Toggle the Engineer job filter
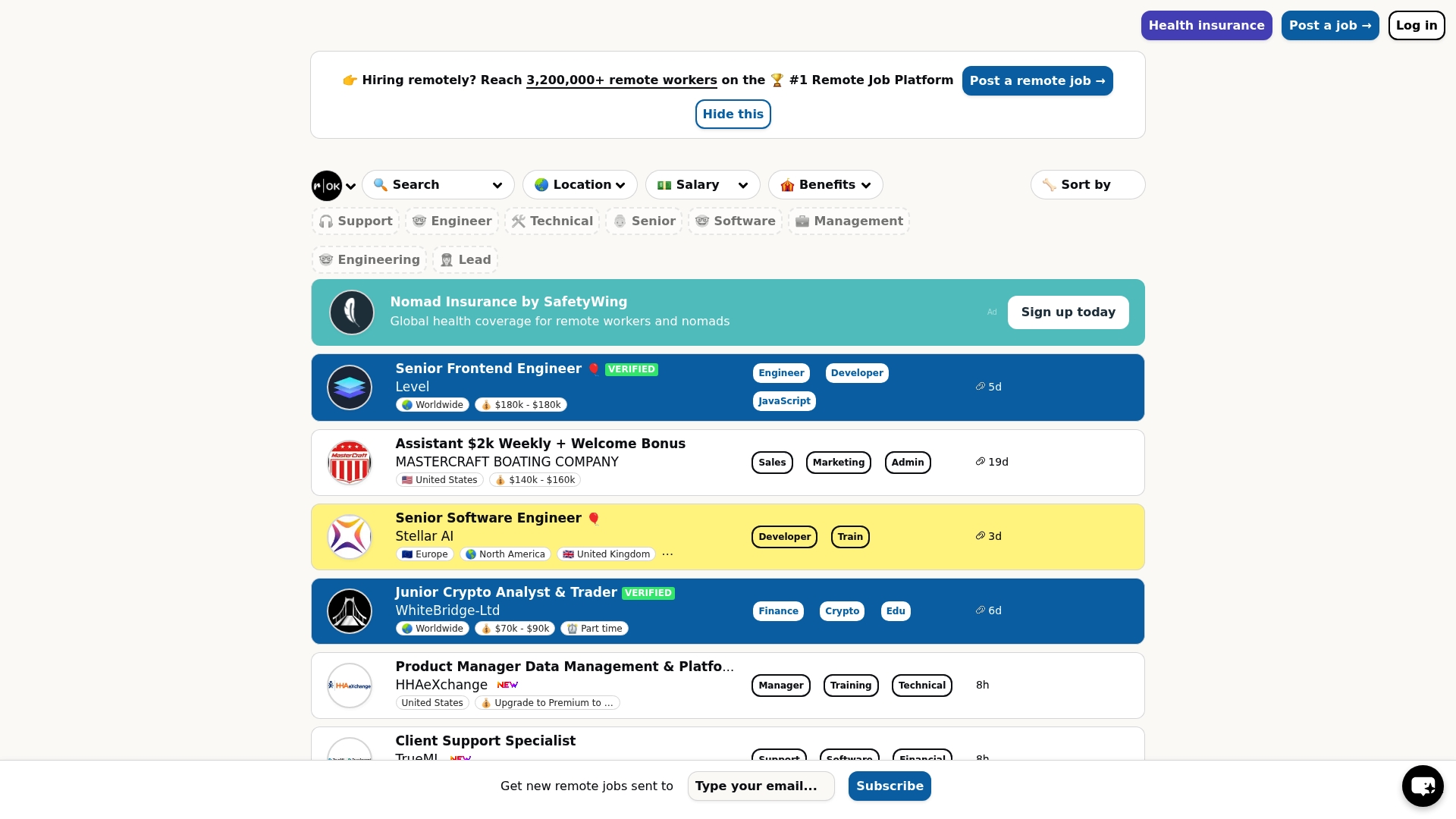Viewport: 1456px width, 819px height. click(x=452, y=221)
